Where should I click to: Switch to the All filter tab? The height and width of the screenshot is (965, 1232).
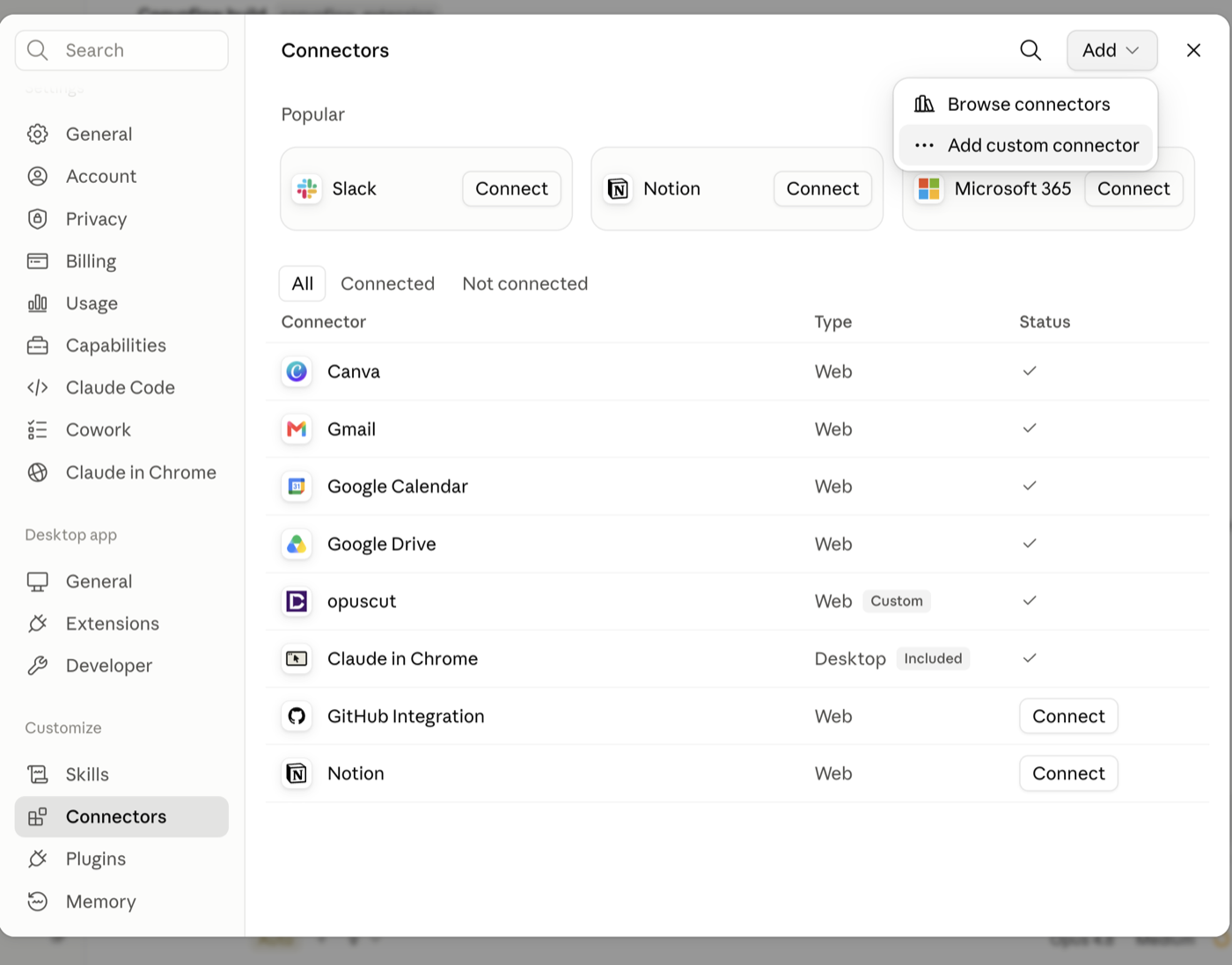303,283
